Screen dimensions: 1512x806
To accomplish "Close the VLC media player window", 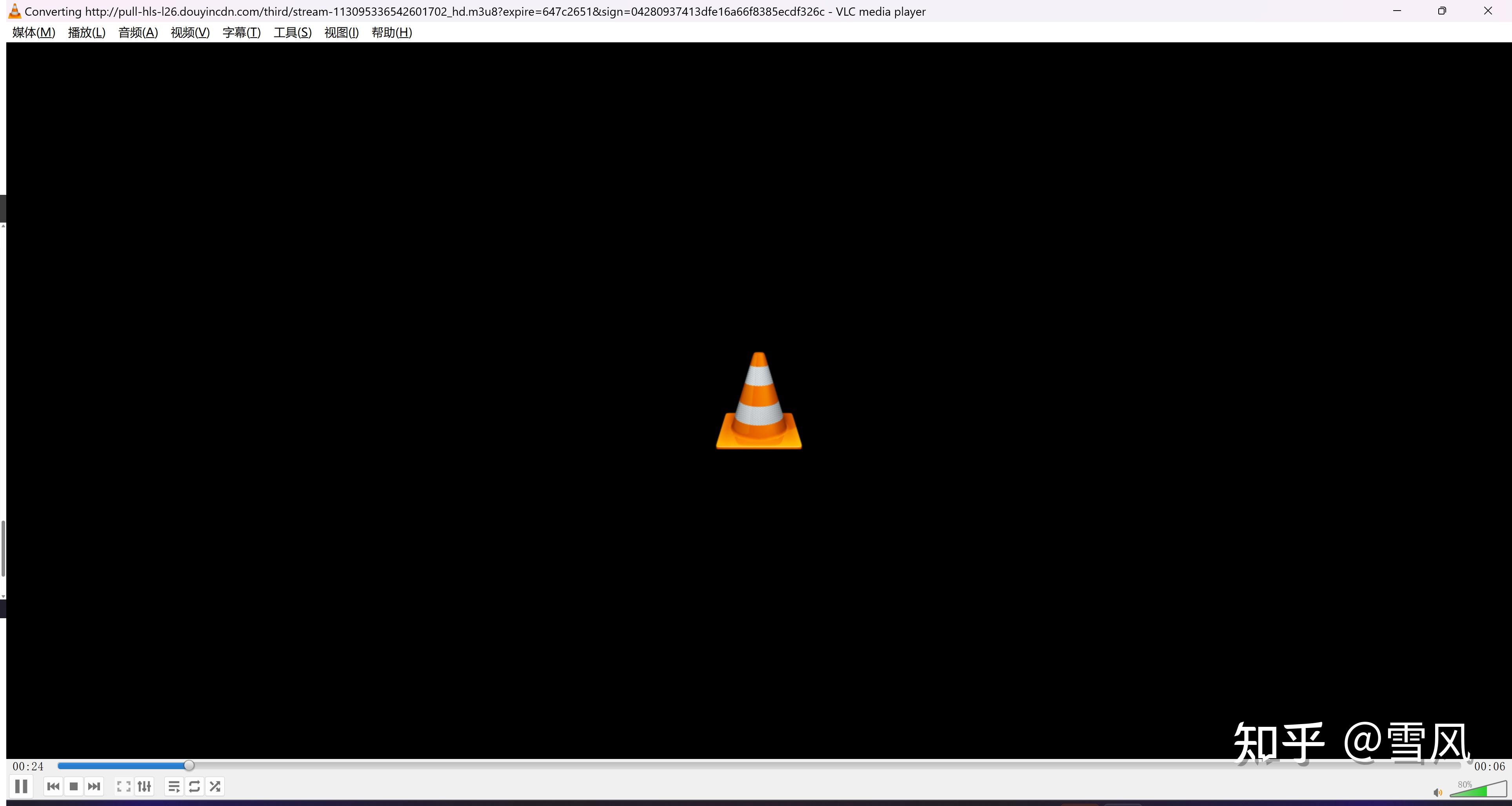I will pos(1488,11).
